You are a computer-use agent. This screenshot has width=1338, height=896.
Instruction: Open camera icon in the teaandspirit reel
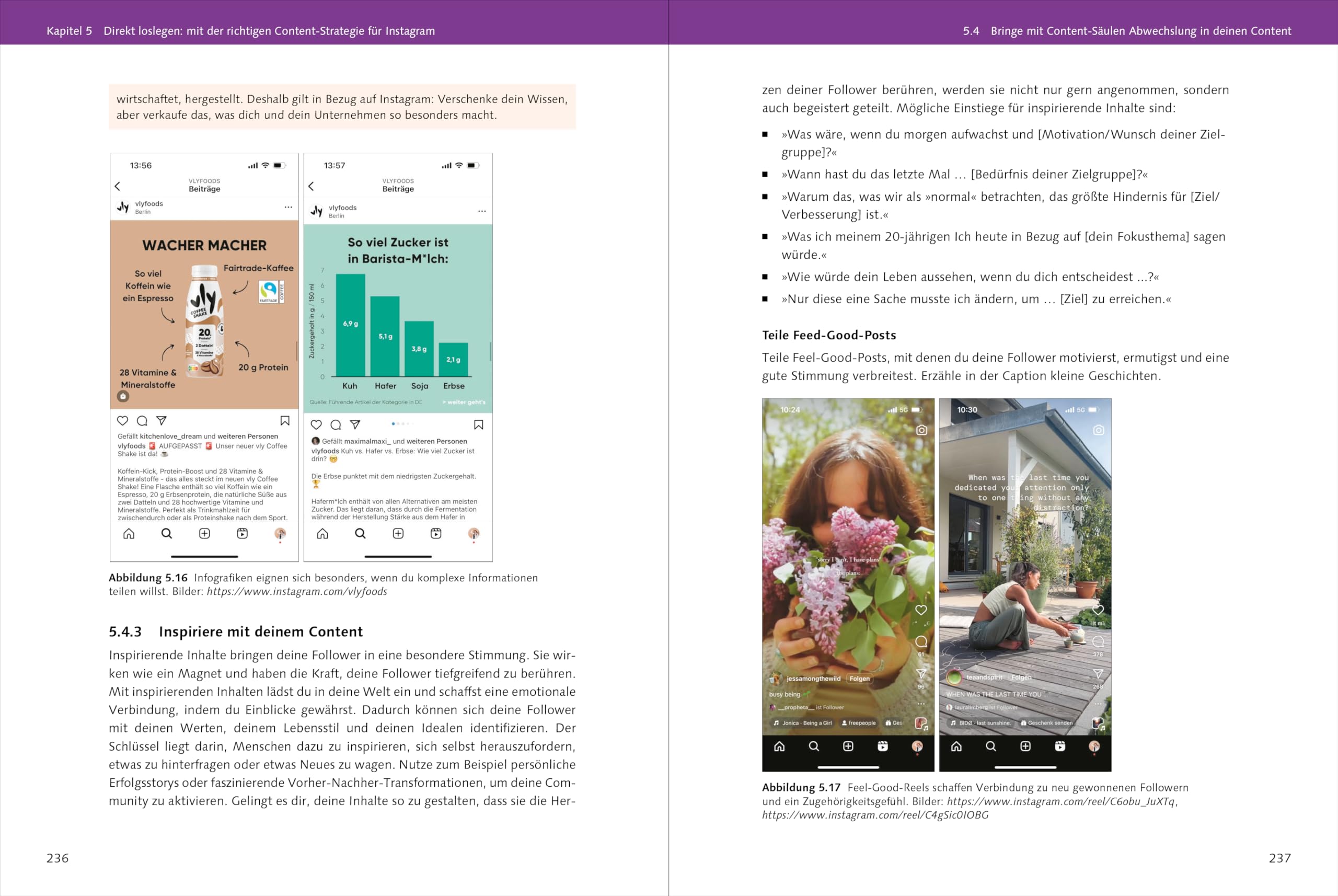click(x=1099, y=430)
